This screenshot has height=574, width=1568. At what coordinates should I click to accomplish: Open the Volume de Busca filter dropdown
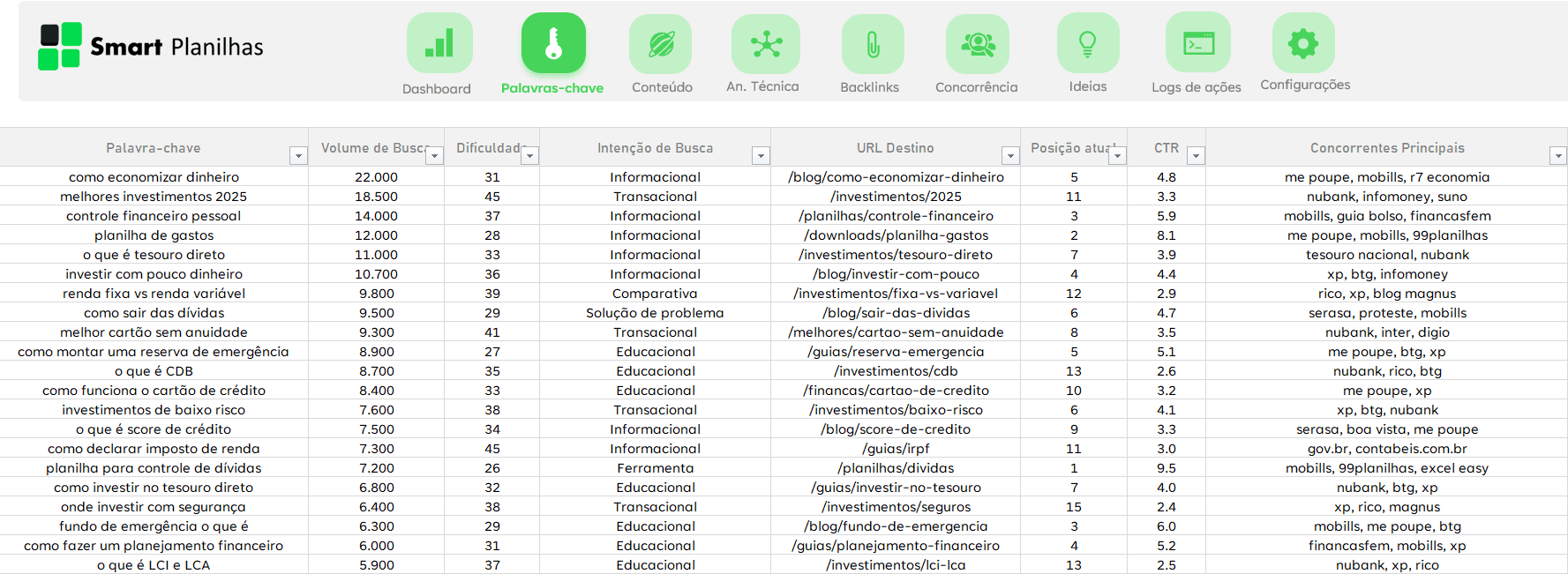coord(434,156)
